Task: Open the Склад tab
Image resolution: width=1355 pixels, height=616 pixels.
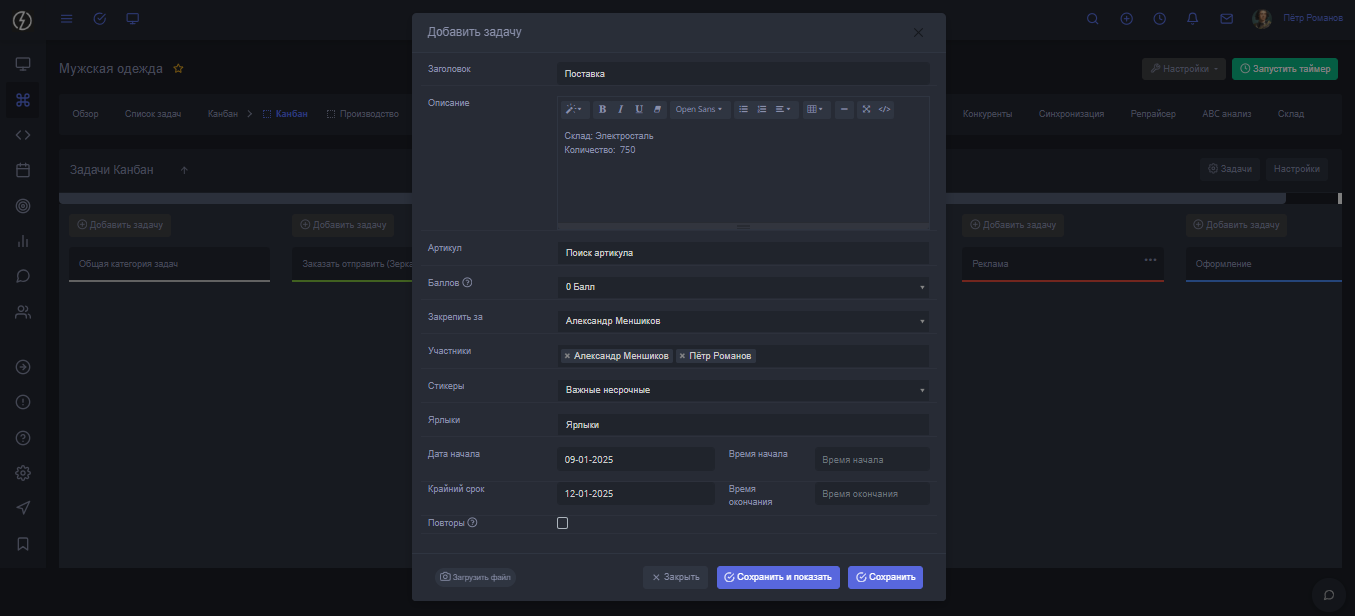Action: click(x=1290, y=114)
